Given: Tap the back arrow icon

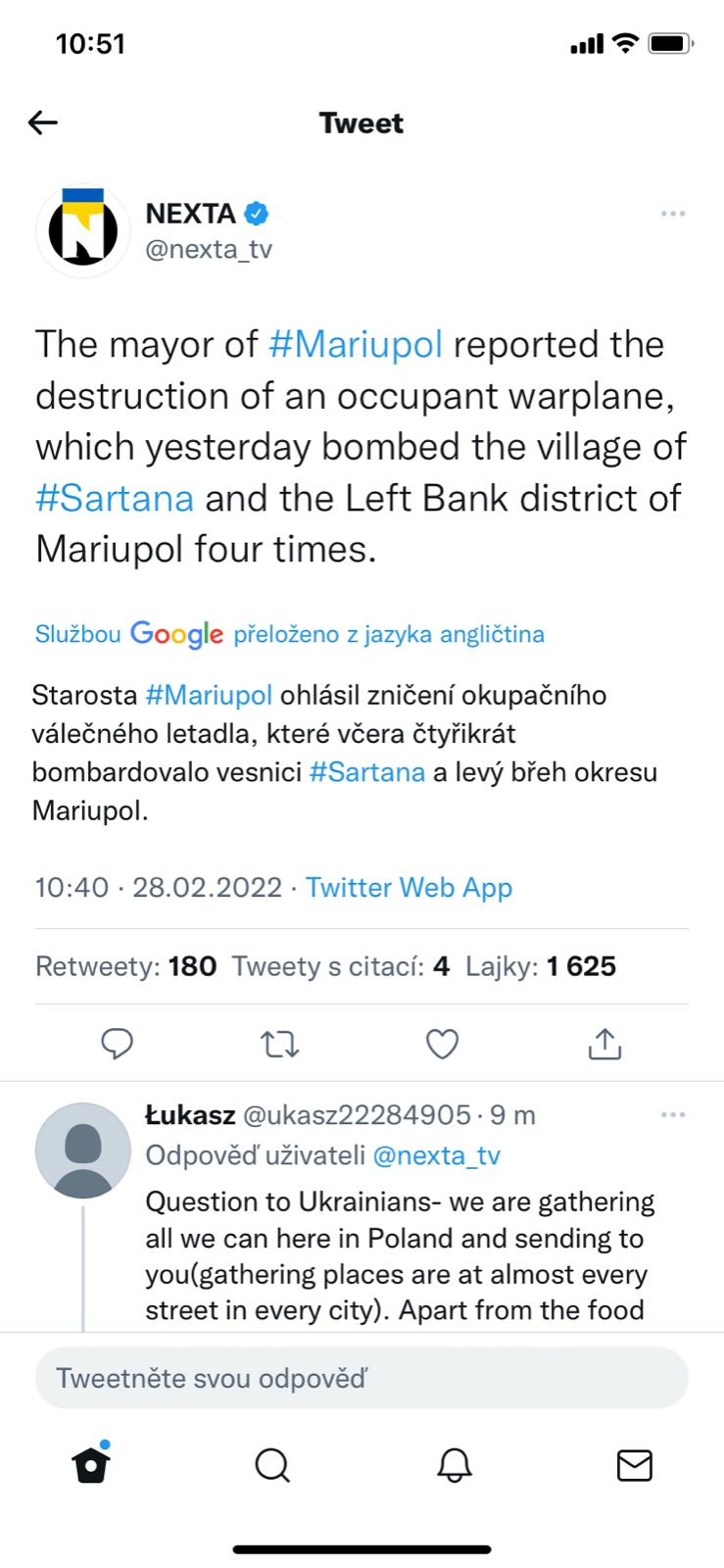Looking at the screenshot, I should 43,122.
